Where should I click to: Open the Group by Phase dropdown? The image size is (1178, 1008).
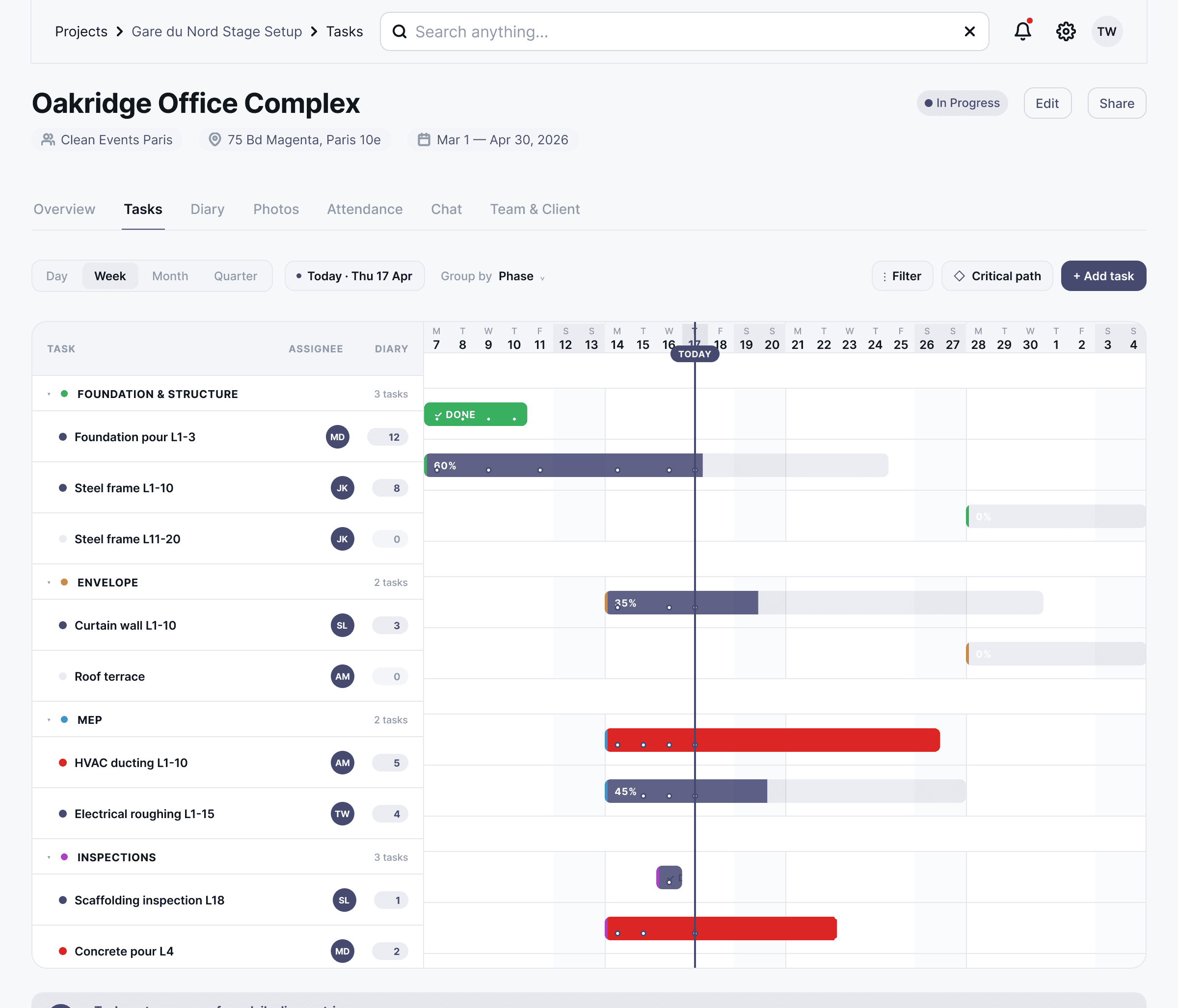click(492, 276)
